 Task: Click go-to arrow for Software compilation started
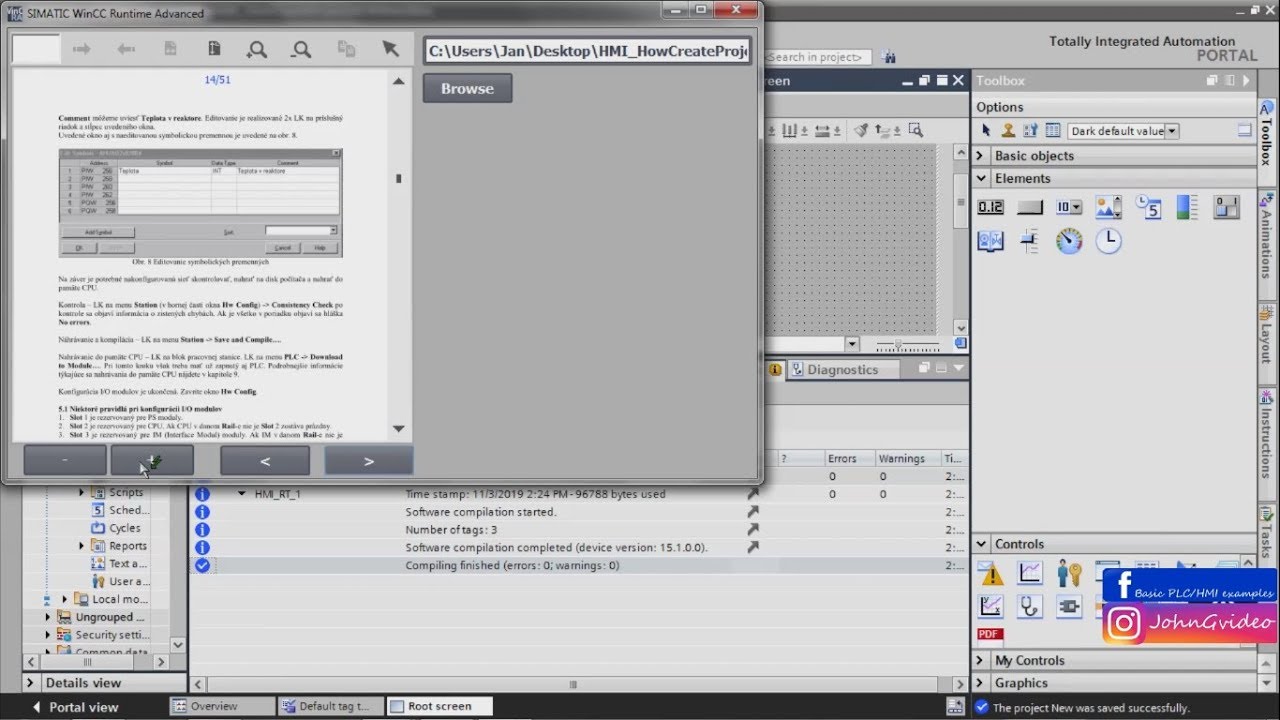pyautogui.click(x=752, y=512)
